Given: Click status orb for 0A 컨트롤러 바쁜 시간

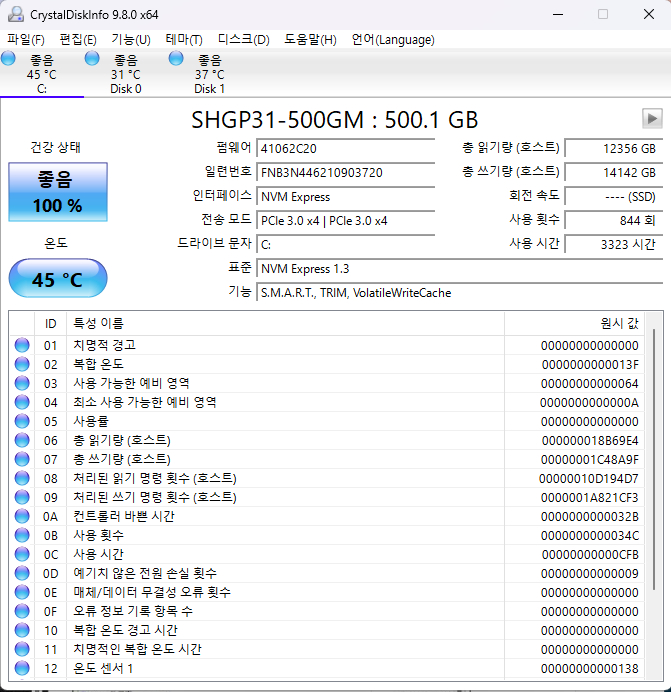Looking at the screenshot, I should [22, 516].
